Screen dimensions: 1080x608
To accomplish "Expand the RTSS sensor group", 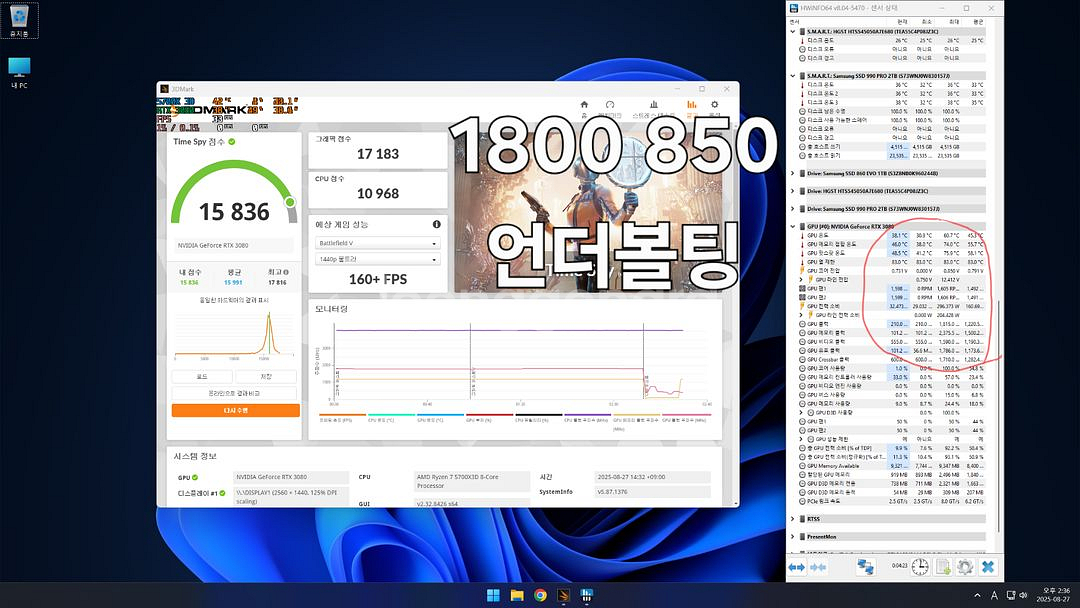I will point(793,519).
